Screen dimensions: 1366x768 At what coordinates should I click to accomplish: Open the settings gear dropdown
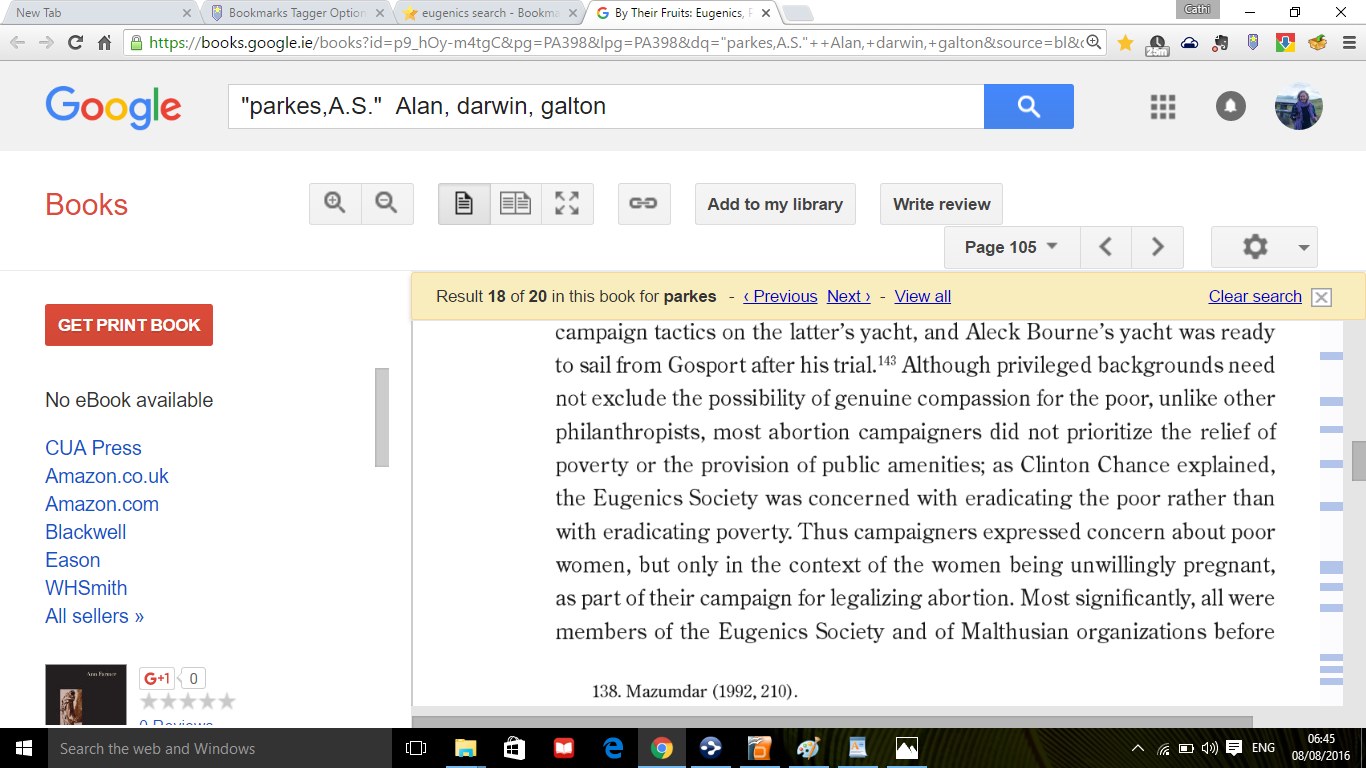[1264, 247]
